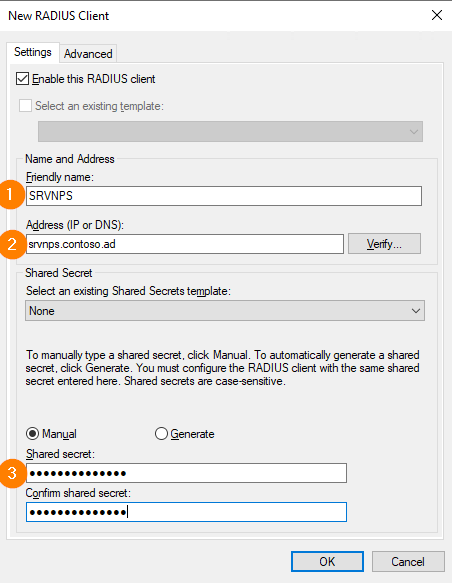
Task: Close the New RADIUS Client dialog
Action: [437, 15]
